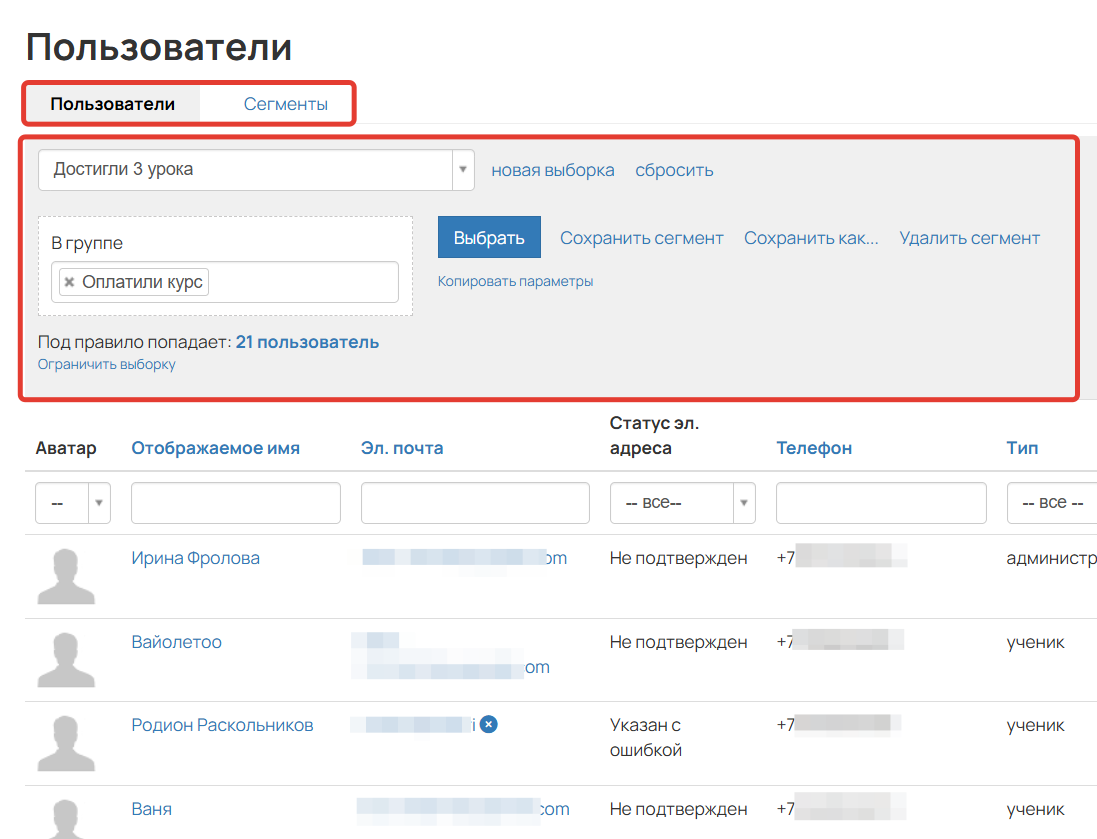Sort the table by Эл. почта column

[404, 447]
